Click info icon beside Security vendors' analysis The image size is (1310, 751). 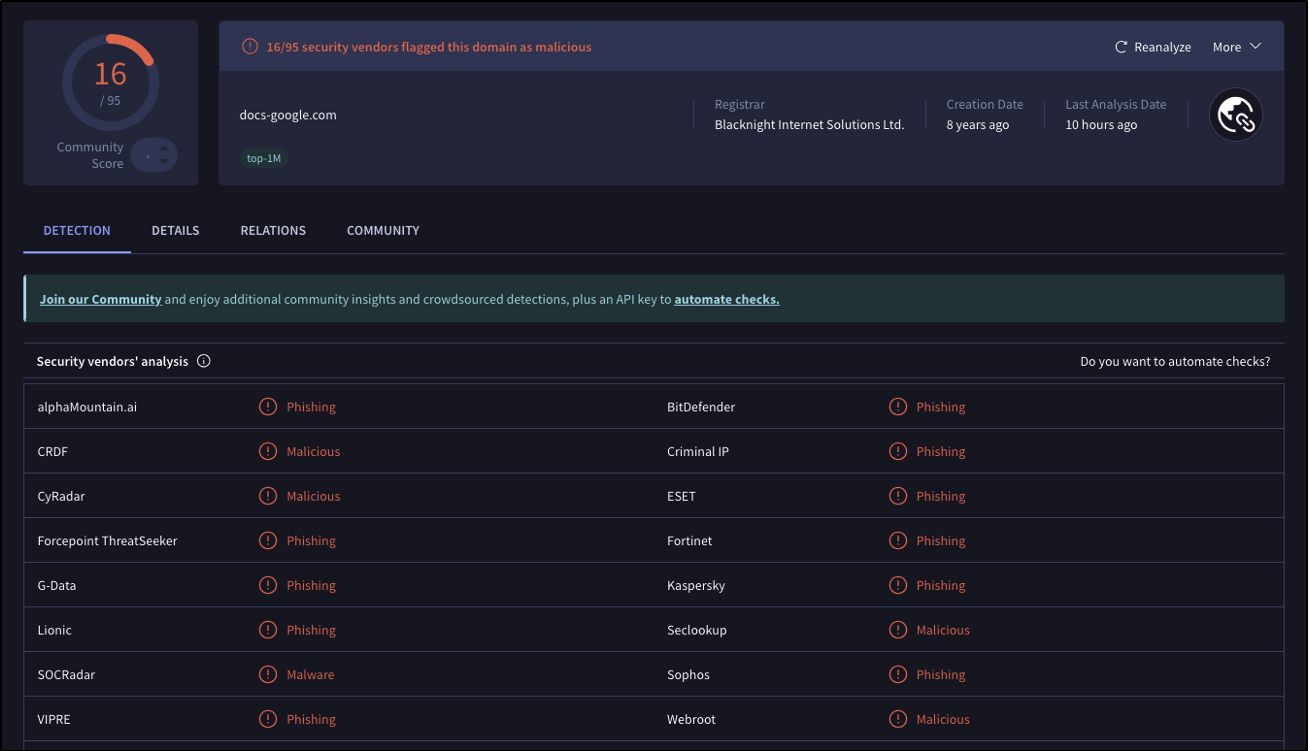(x=204, y=361)
